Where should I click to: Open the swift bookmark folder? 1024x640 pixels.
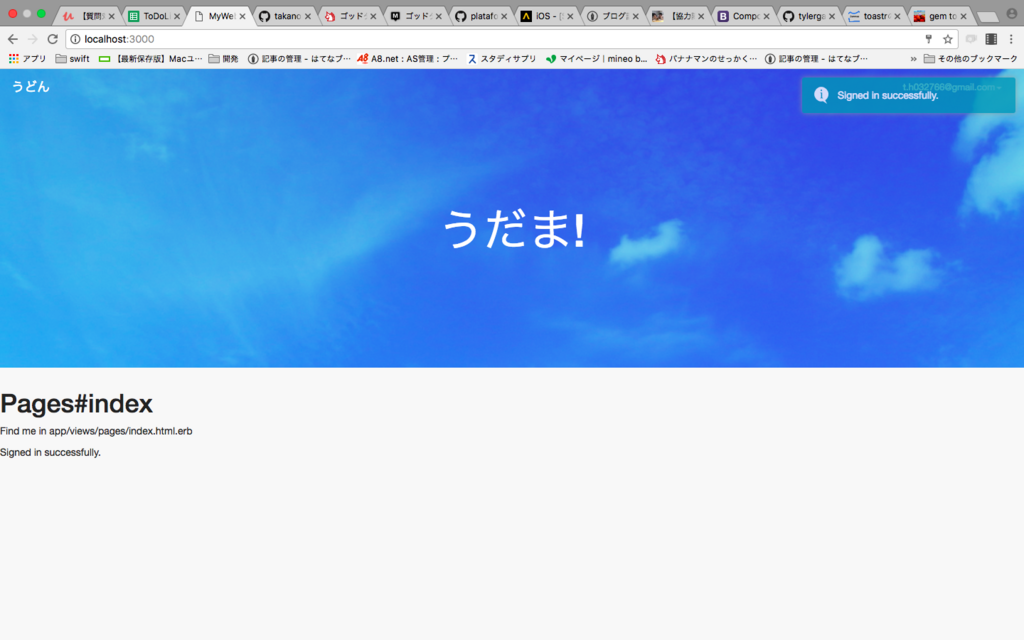coord(72,59)
